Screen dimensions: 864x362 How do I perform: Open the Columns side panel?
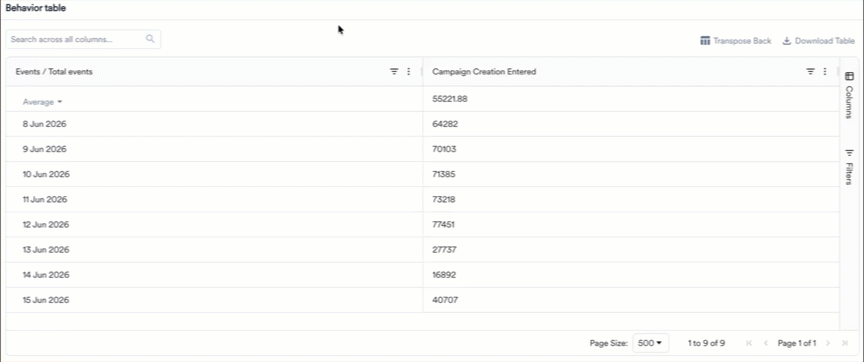[x=849, y=95]
